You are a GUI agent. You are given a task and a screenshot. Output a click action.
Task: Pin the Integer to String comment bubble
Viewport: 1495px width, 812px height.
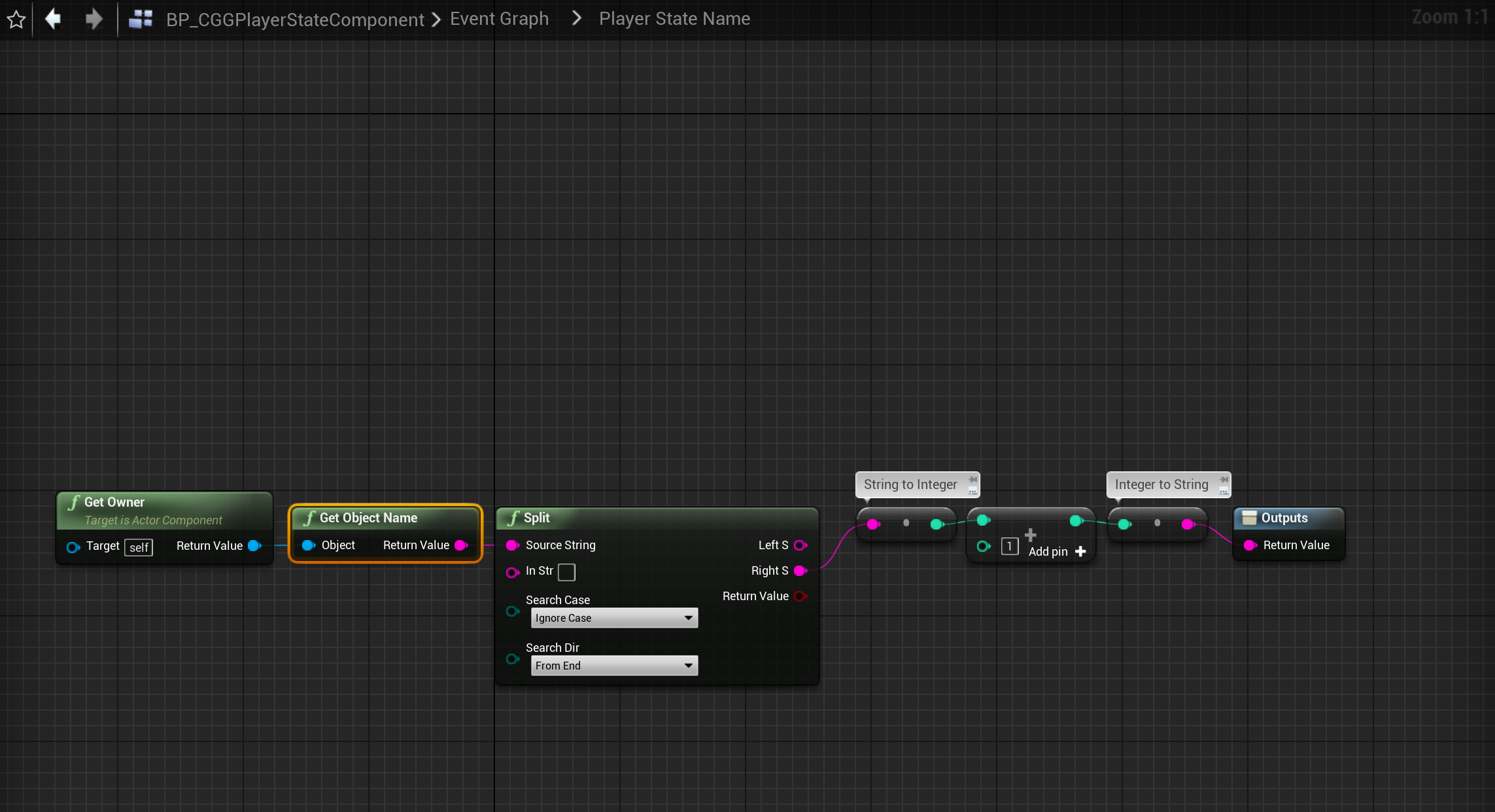coord(1224,479)
